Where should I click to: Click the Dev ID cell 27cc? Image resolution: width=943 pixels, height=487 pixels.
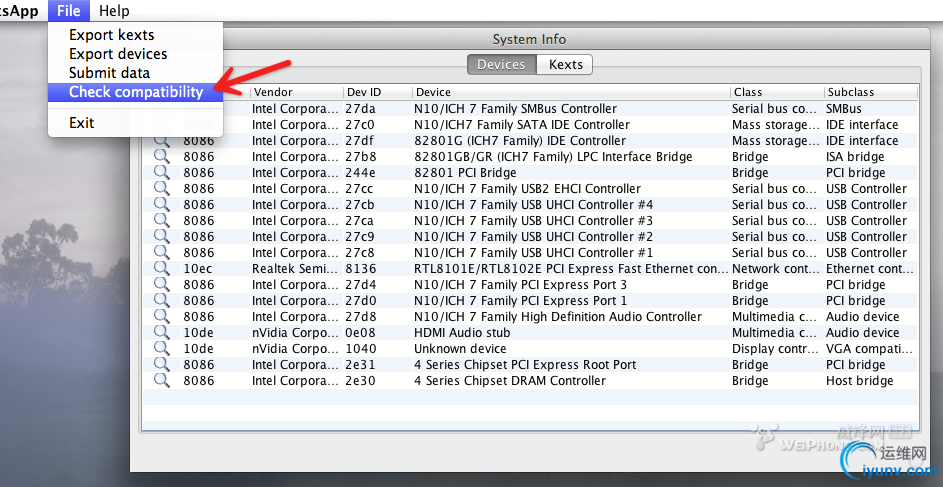coord(360,188)
